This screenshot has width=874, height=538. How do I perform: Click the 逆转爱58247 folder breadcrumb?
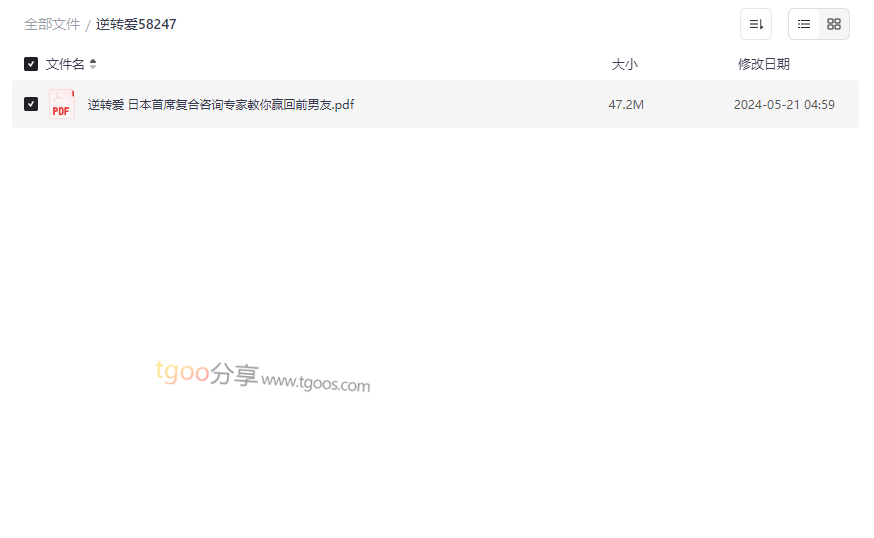coord(136,25)
